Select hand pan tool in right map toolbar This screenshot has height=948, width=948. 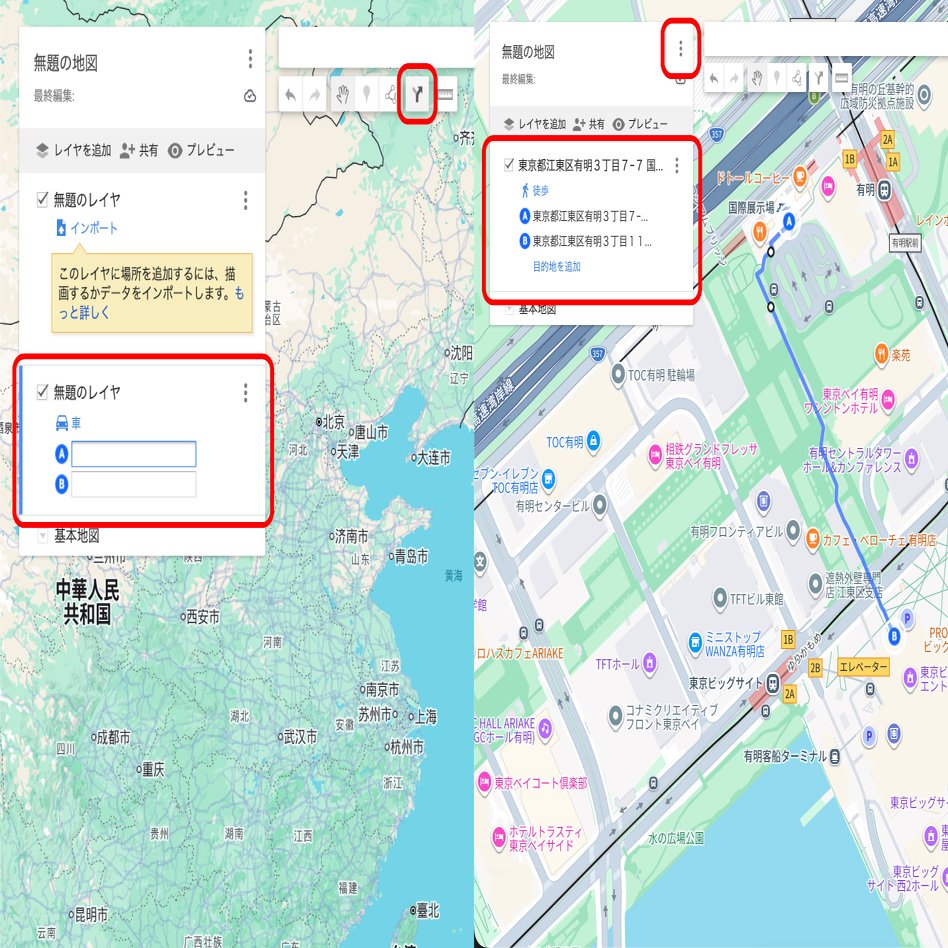pyautogui.click(x=757, y=78)
